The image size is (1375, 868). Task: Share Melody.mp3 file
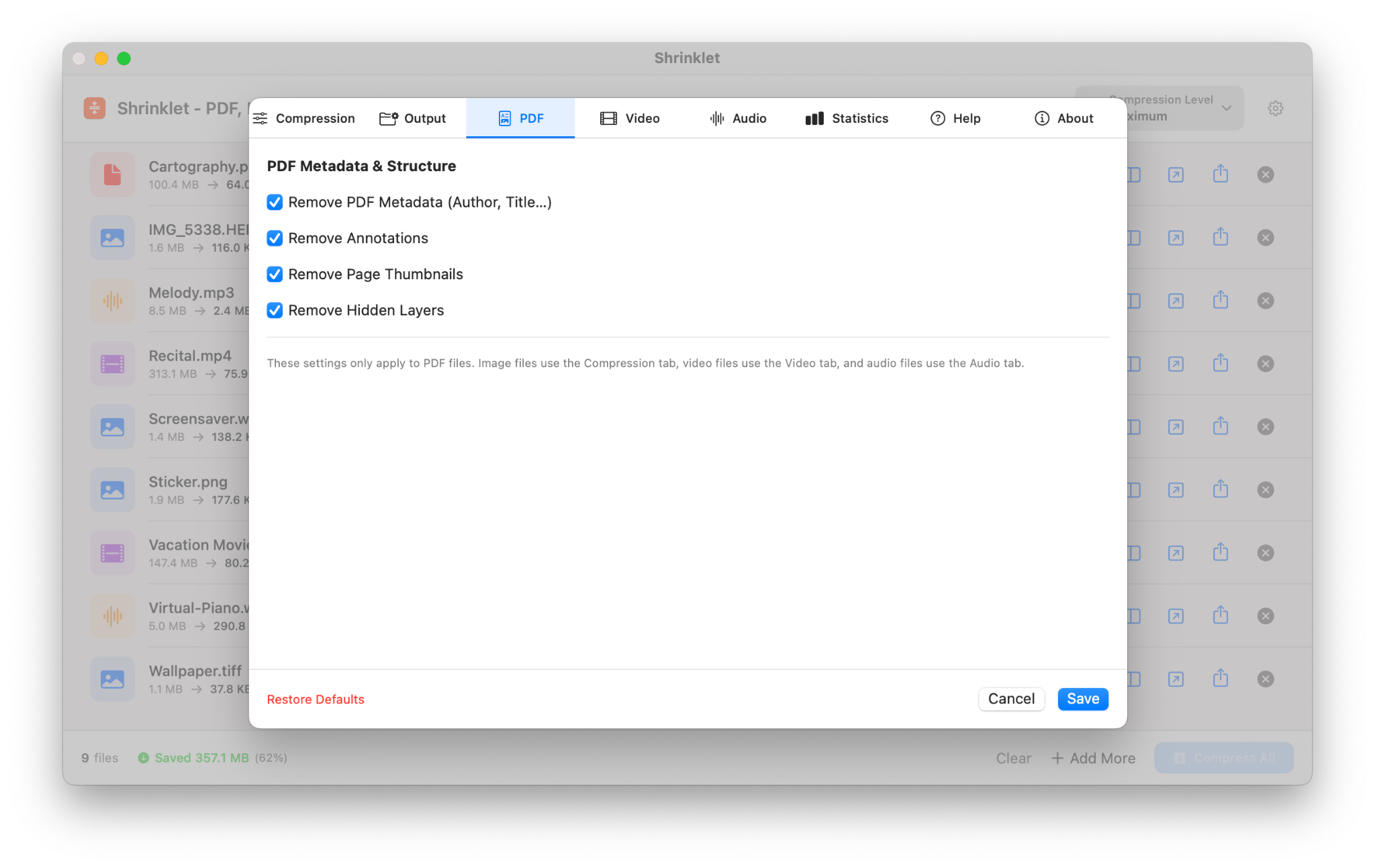[1221, 300]
